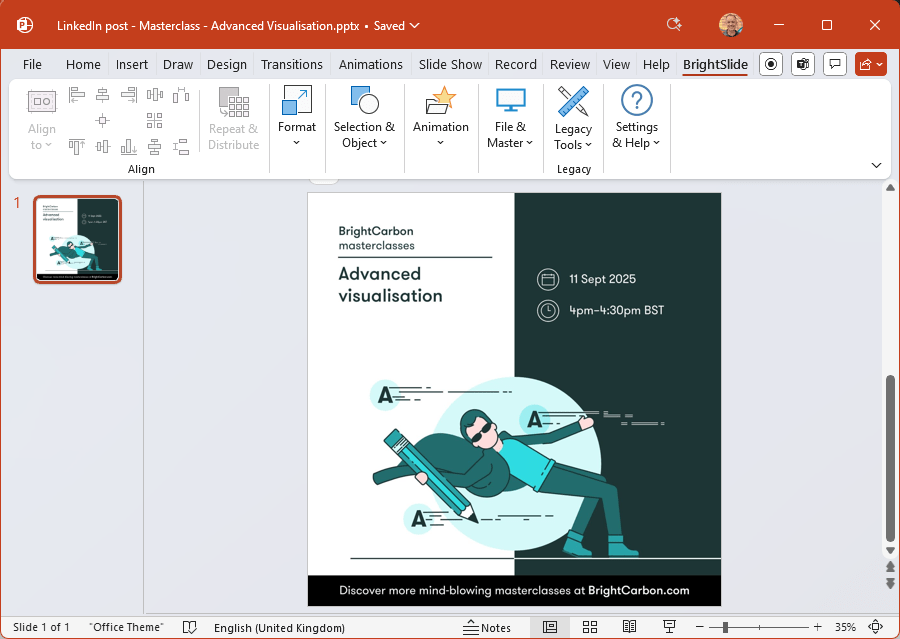The height and width of the screenshot is (639, 900).
Task: Click the vertical spacing icon
Action: pos(181,147)
